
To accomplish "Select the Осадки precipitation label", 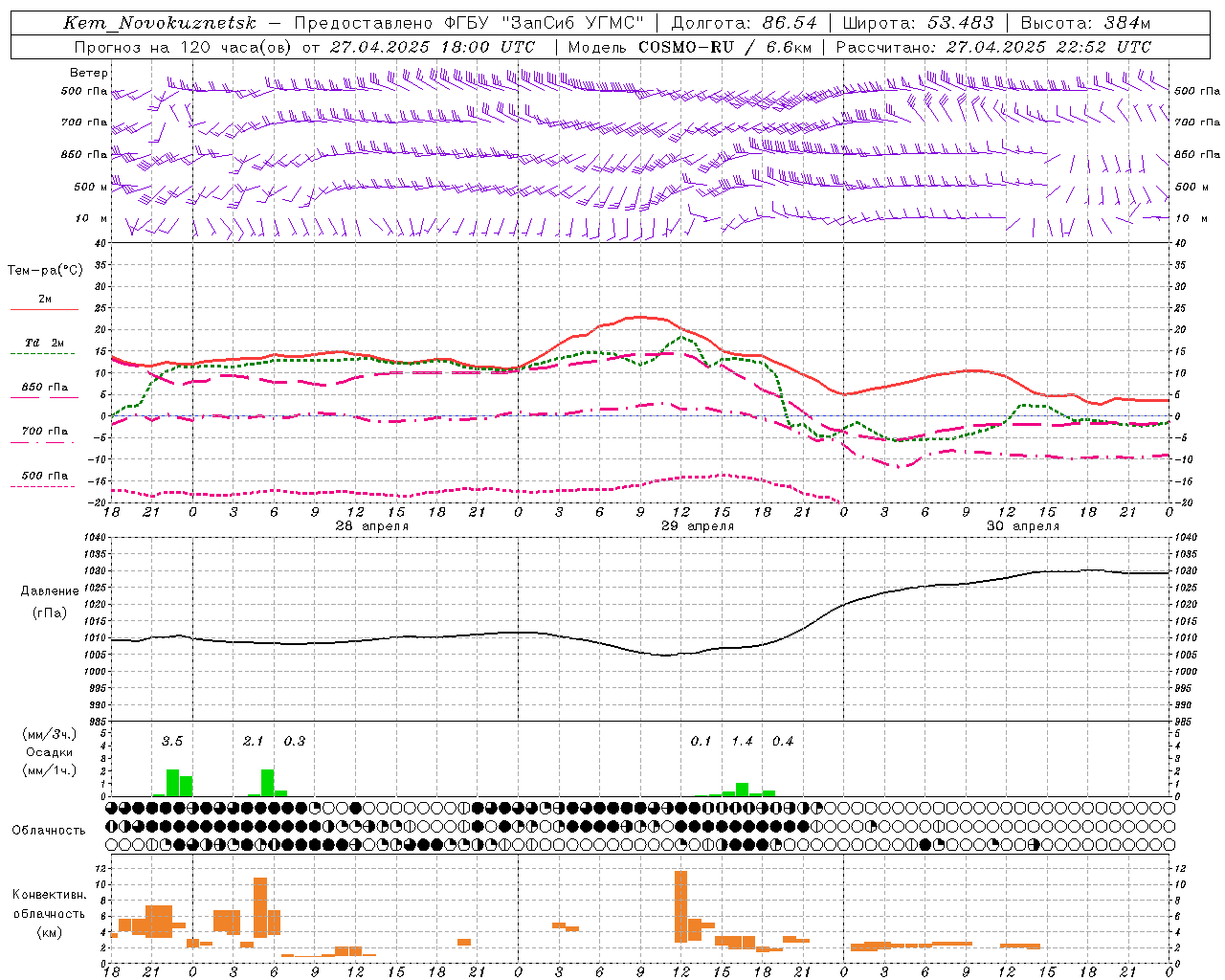I will (x=50, y=752).
